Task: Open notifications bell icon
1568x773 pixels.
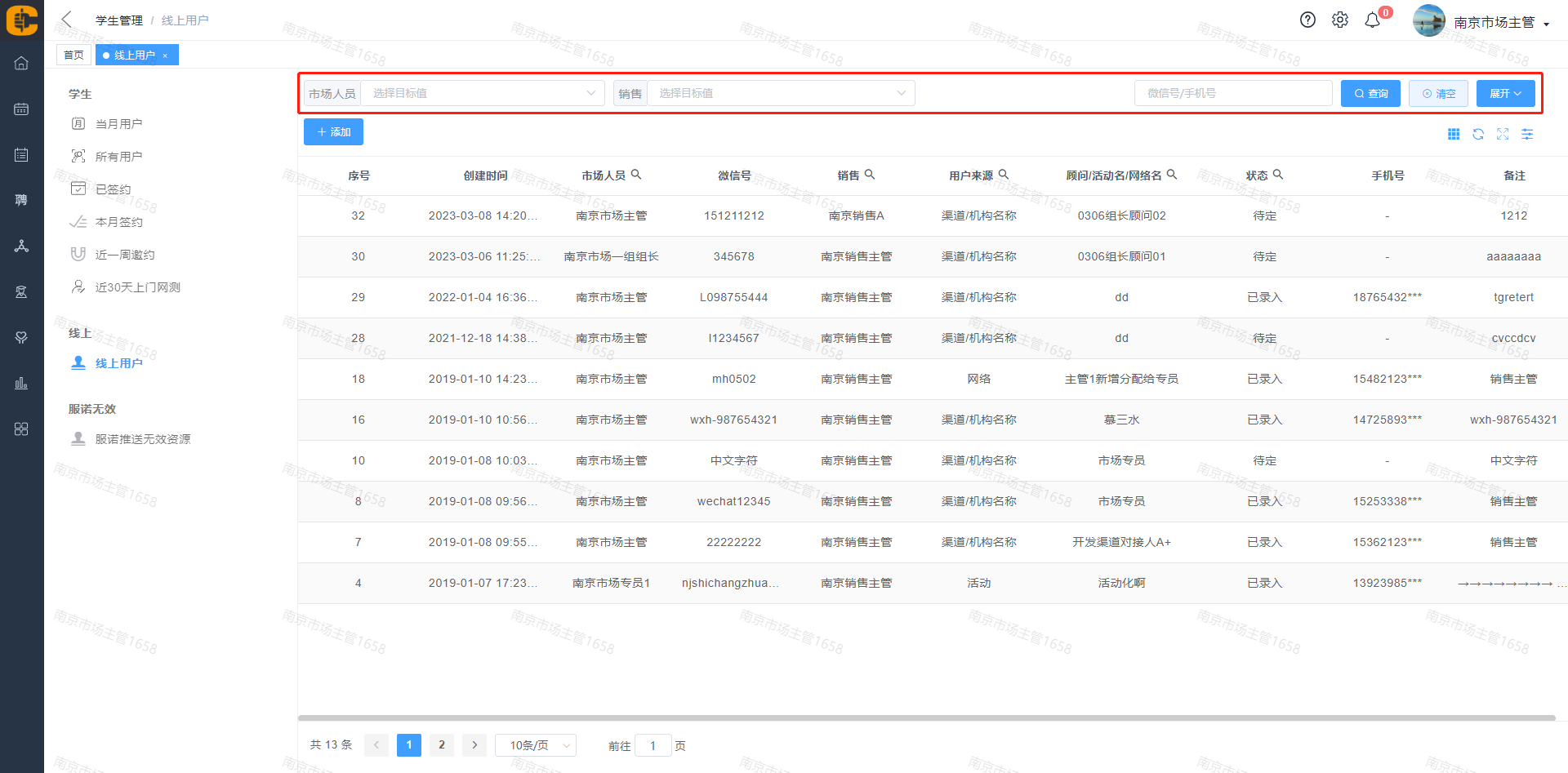Action: 1373,20
